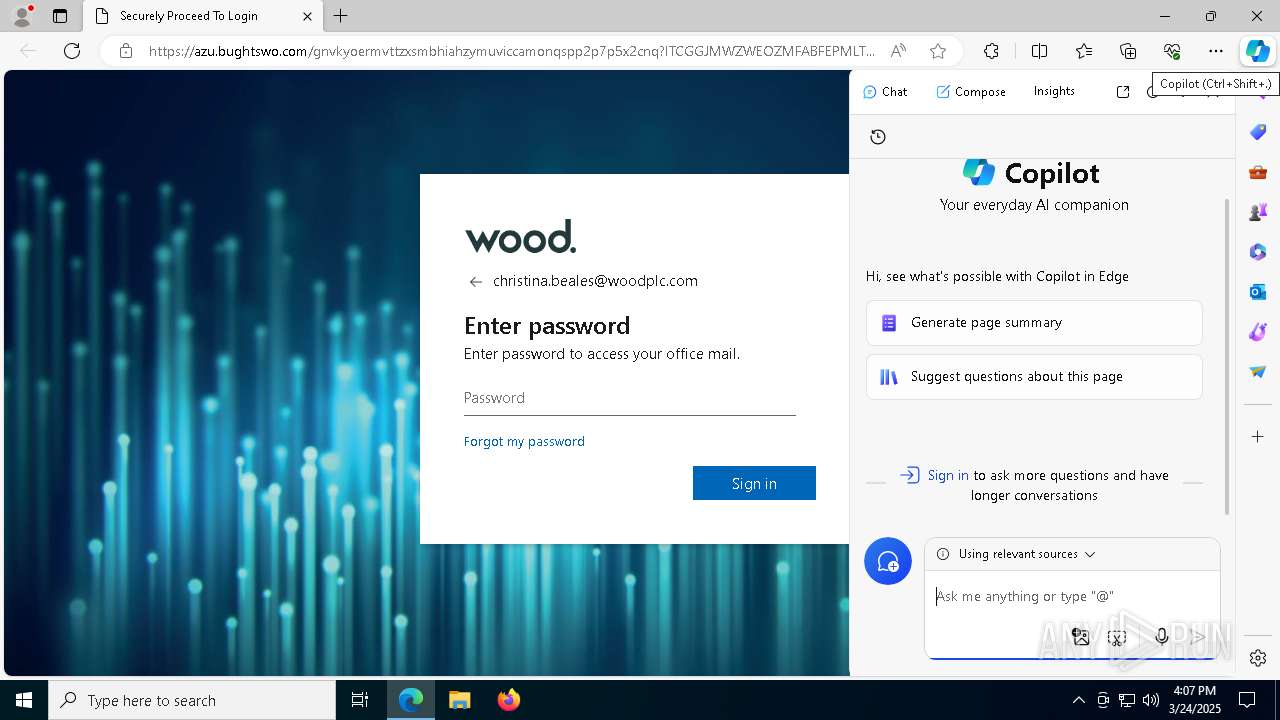The height and width of the screenshot is (720, 1280).
Task: Open the profile avatar icon
Action: (22, 15)
